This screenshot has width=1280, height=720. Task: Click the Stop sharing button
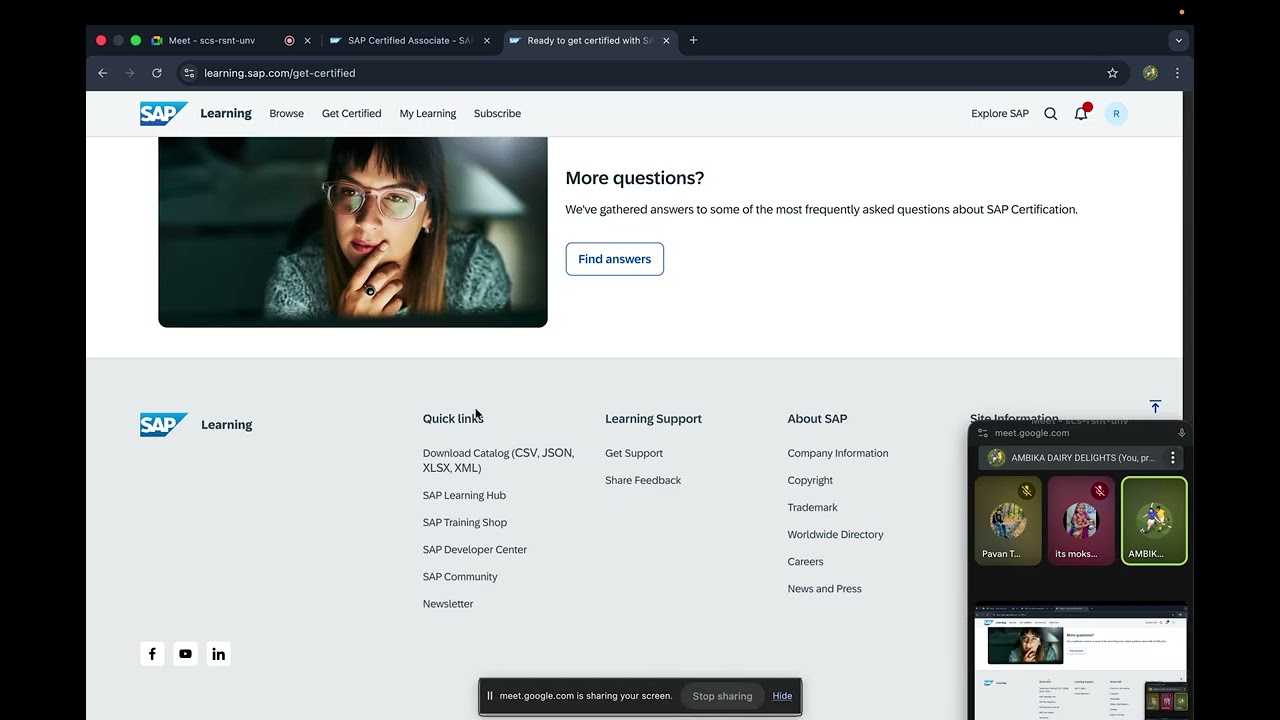click(722, 696)
